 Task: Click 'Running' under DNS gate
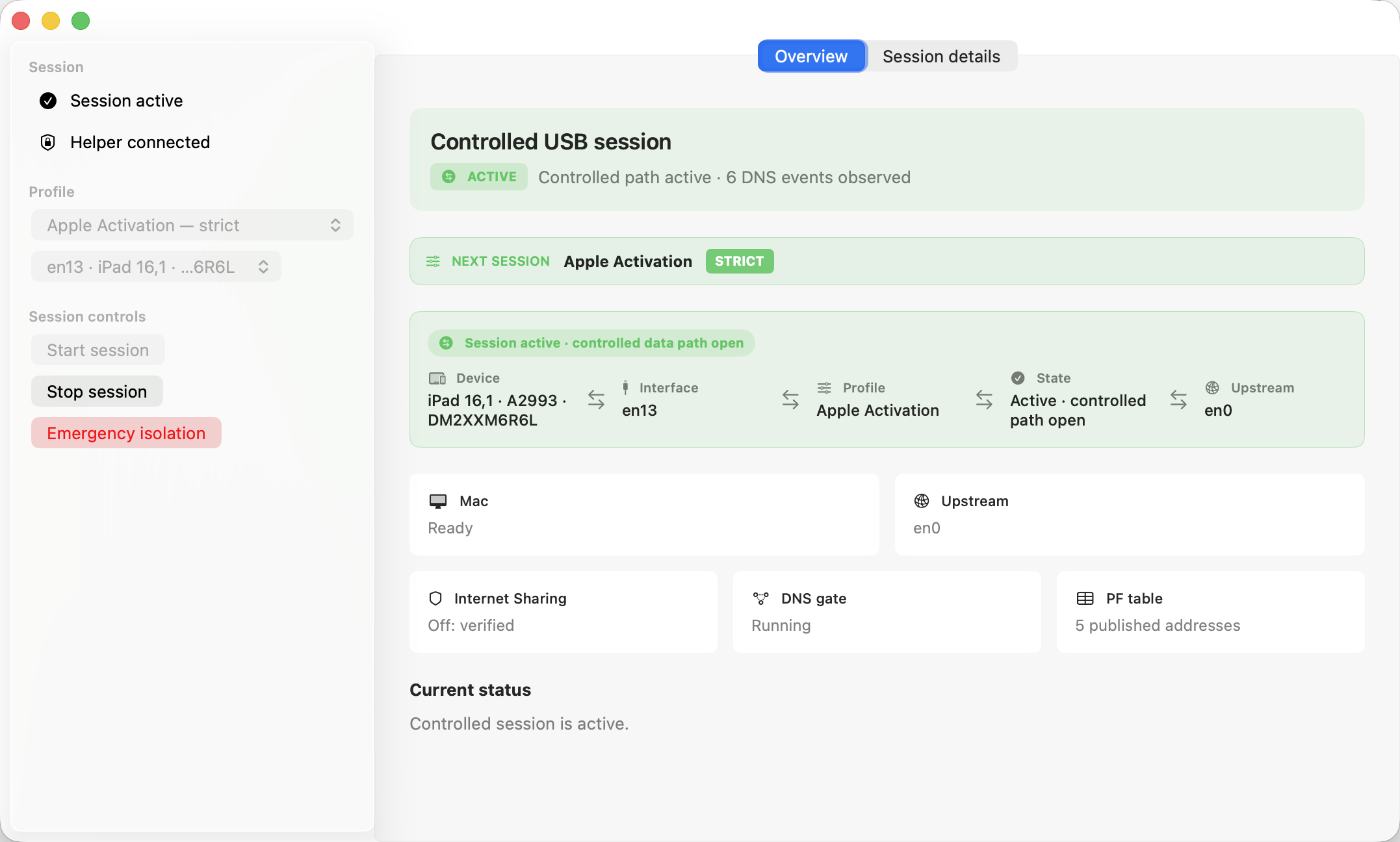point(781,626)
